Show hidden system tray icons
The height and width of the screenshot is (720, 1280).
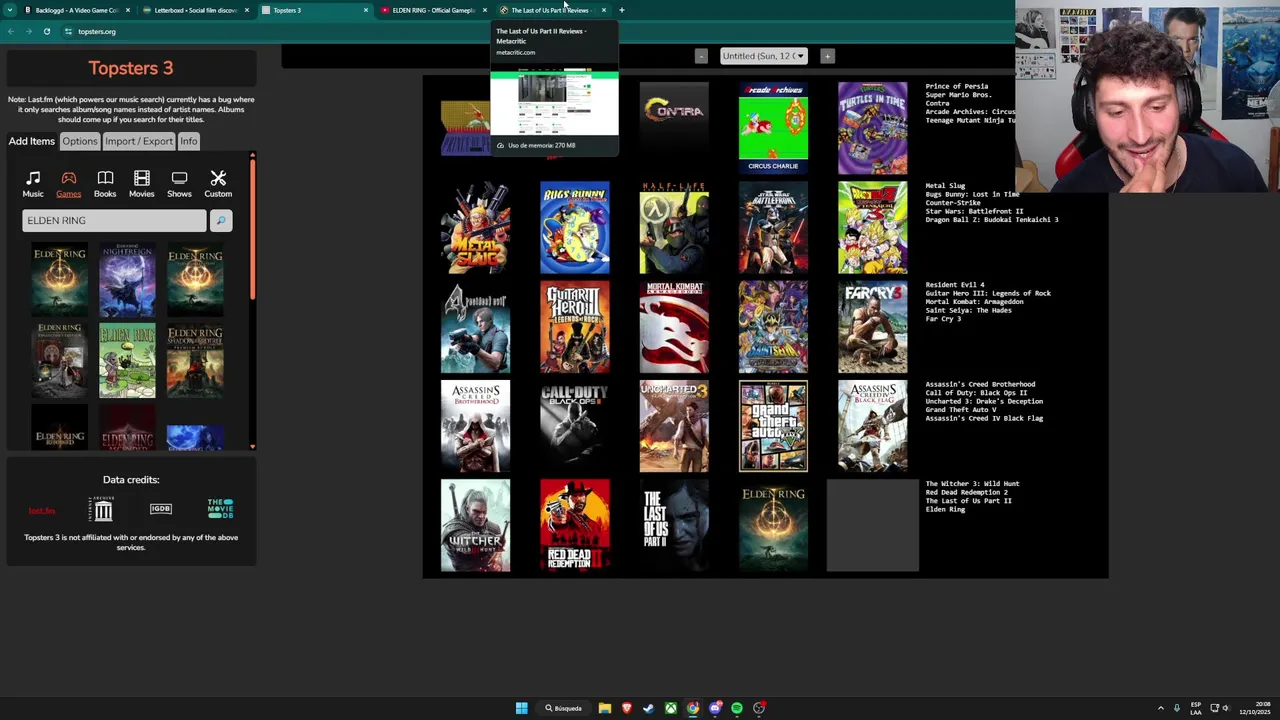coord(1161,708)
